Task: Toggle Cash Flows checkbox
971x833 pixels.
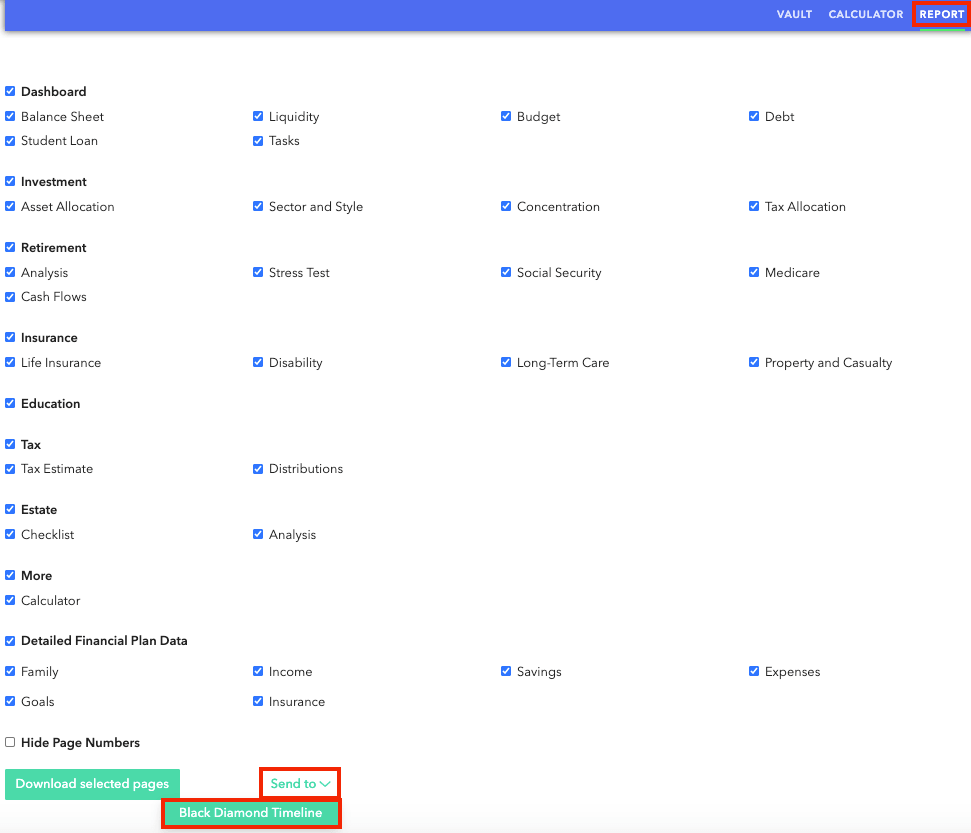Action: pyautogui.click(x=10, y=297)
